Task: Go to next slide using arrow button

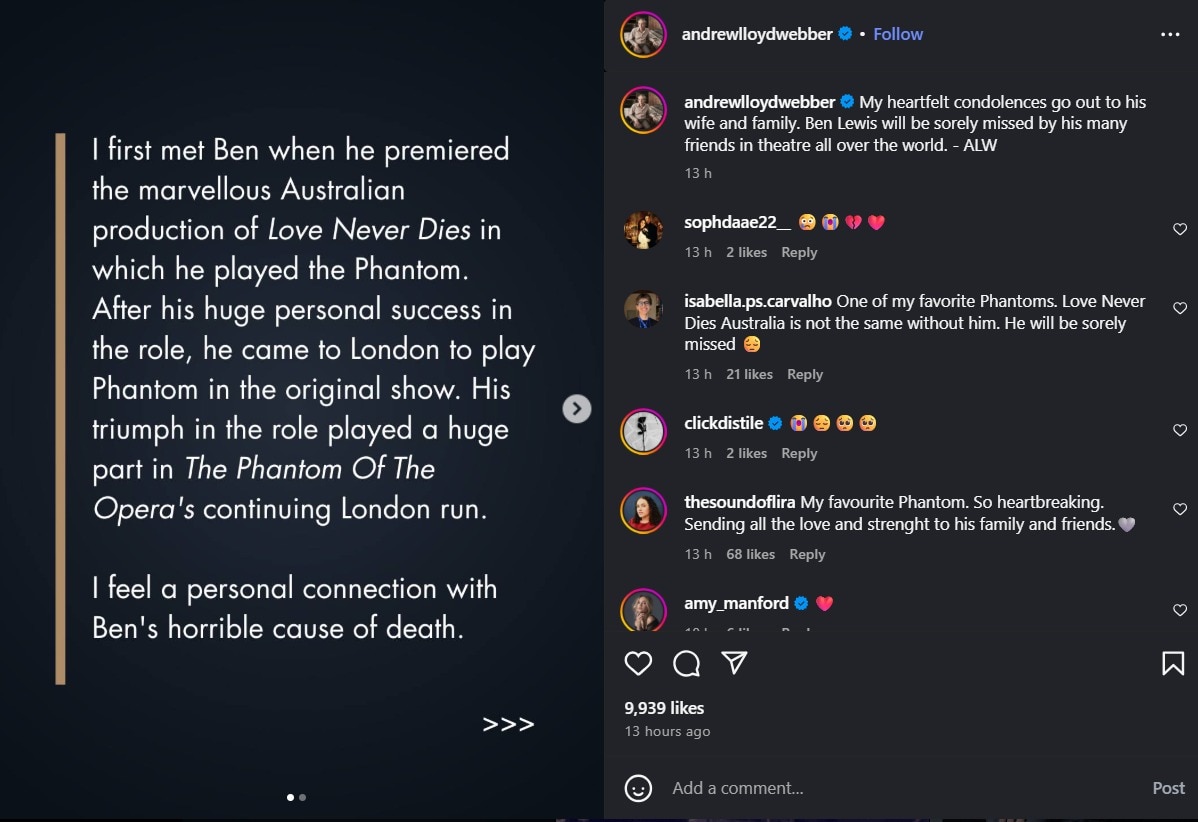Action: 577,408
